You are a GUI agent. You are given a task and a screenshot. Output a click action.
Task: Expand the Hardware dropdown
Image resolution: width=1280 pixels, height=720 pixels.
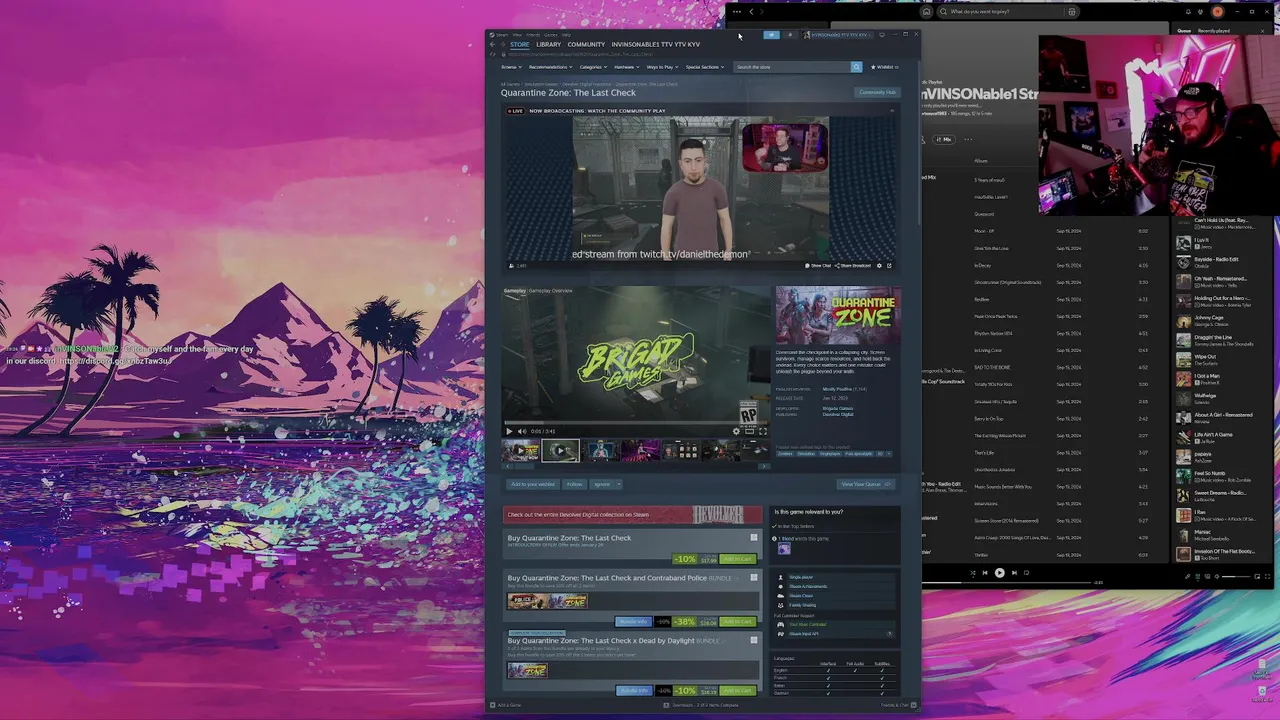pyautogui.click(x=627, y=67)
